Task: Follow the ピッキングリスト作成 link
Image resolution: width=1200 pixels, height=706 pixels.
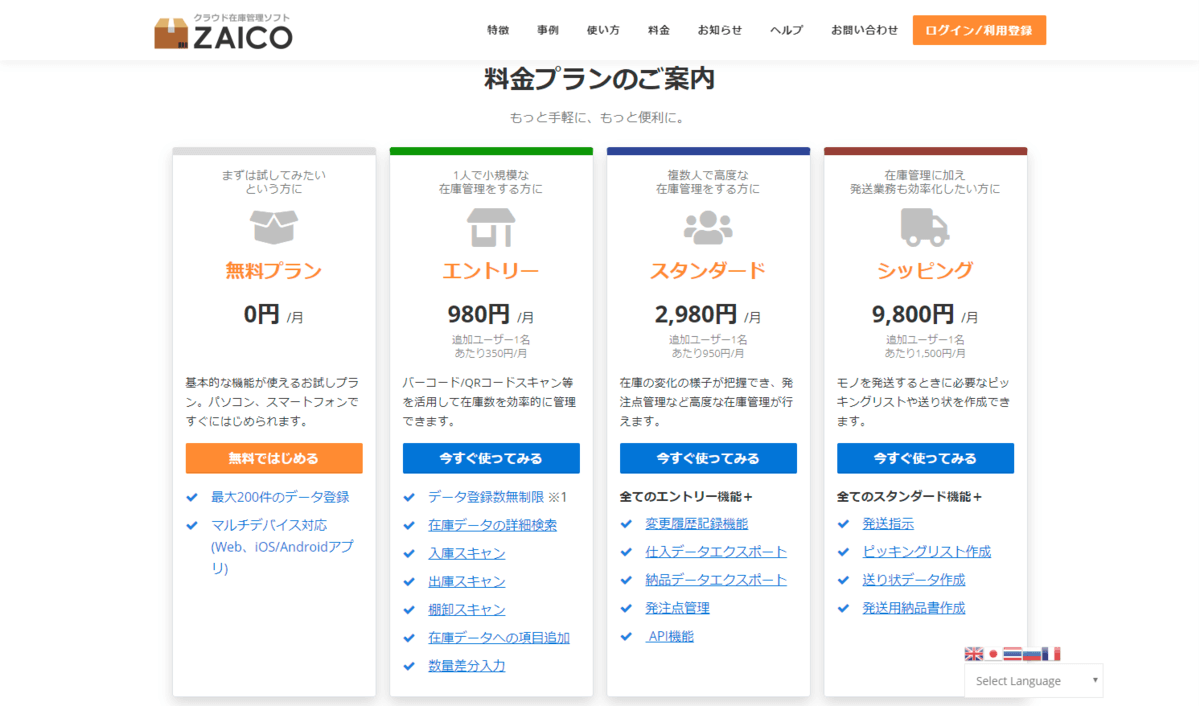Action: 926,552
